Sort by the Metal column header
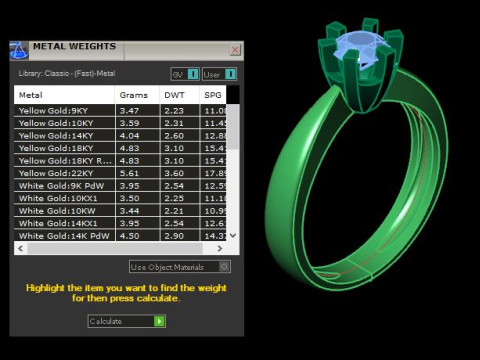 click(x=64, y=95)
